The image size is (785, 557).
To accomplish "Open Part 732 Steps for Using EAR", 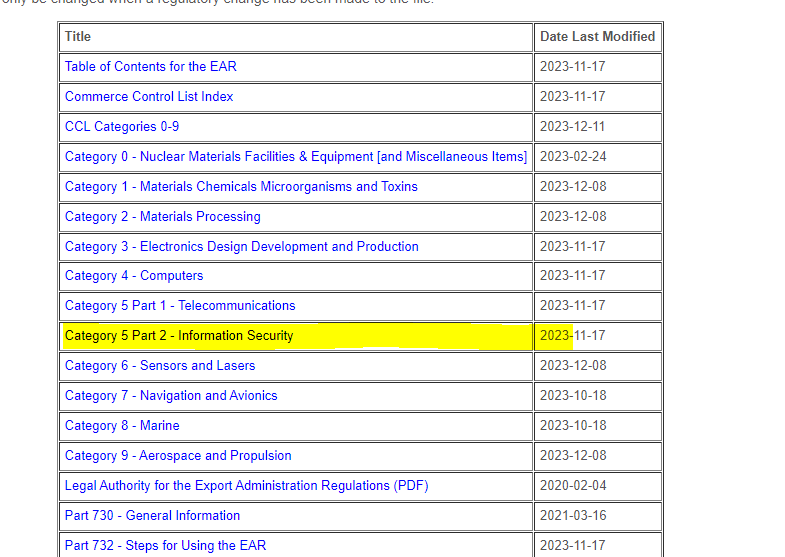I will tap(165, 546).
